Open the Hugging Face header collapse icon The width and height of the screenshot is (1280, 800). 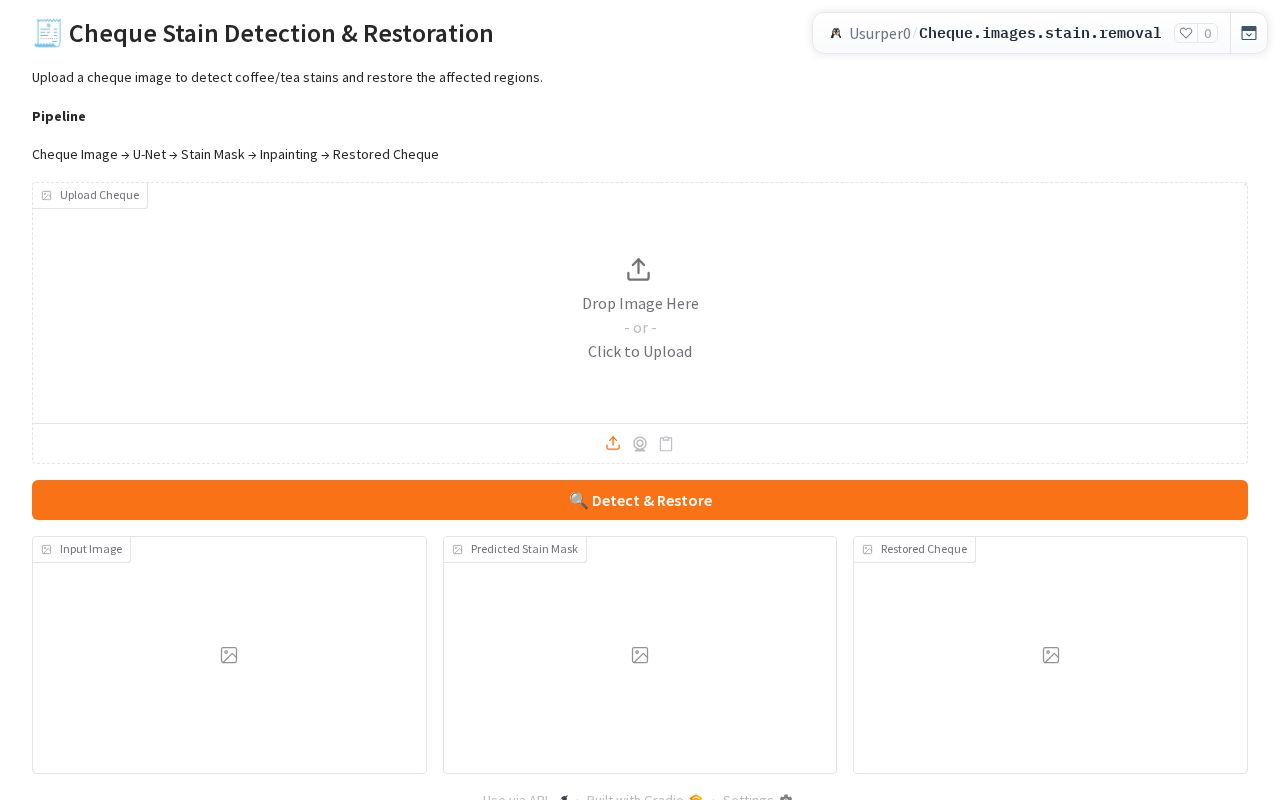(1249, 33)
